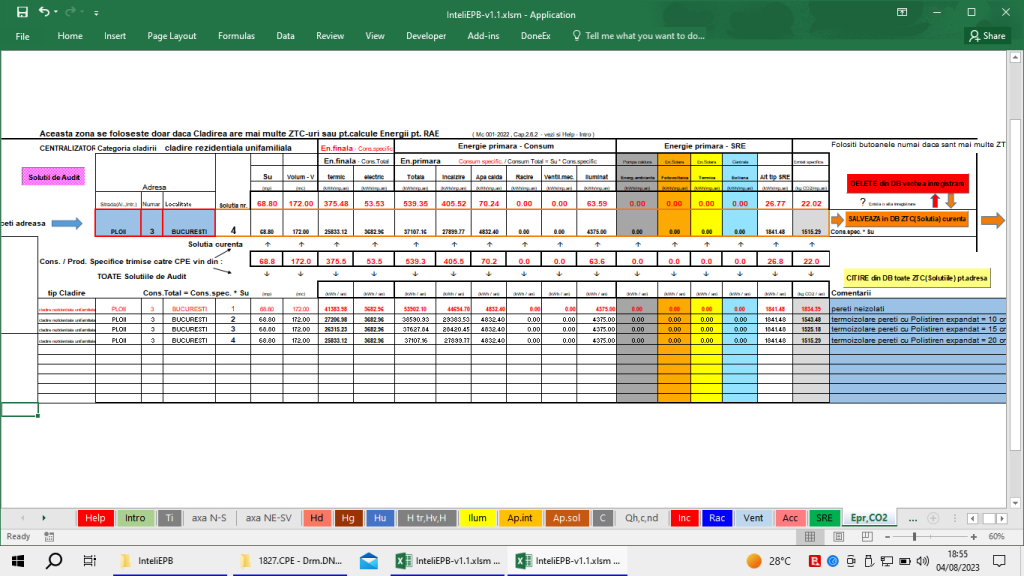The height and width of the screenshot is (576, 1024).
Task: Switch to the Formulas ribbon tab
Action: pyautogui.click(x=236, y=35)
